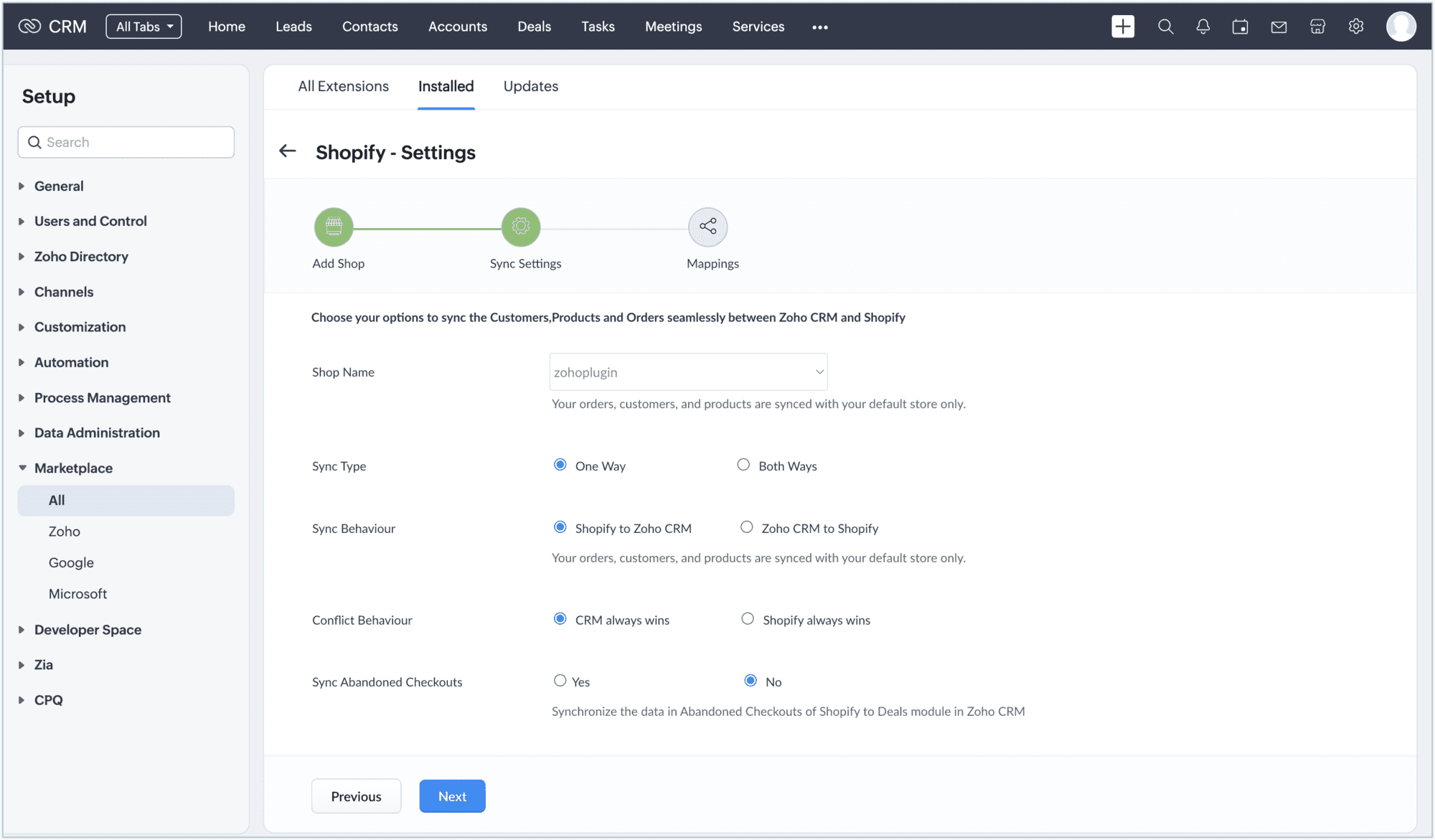The height and width of the screenshot is (840, 1435).
Task: Open the marketplace store icon in header
Action: (1317, 27)
